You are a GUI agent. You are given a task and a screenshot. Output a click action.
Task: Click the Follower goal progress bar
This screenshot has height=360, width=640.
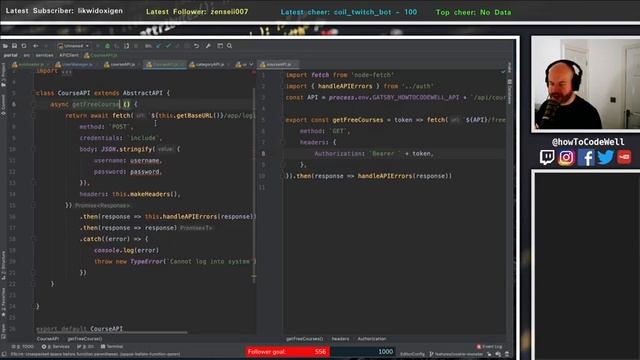tap(321, 352)
